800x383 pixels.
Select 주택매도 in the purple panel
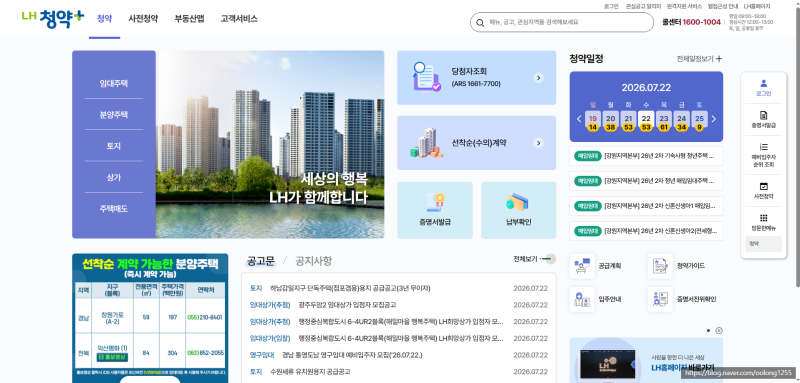pyautogui.click(x=114, y=209)
